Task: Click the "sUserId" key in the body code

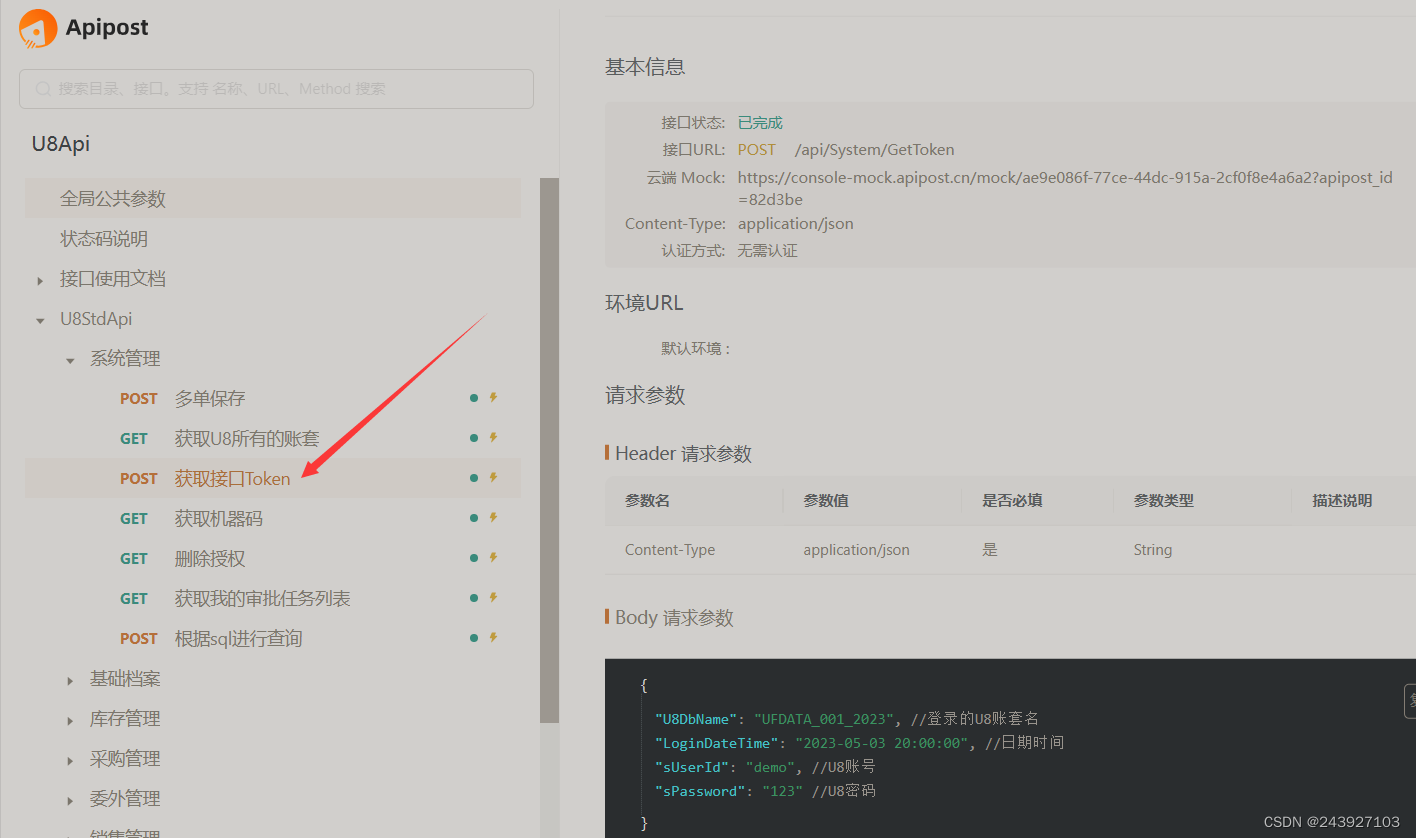Action: [692, 767]
